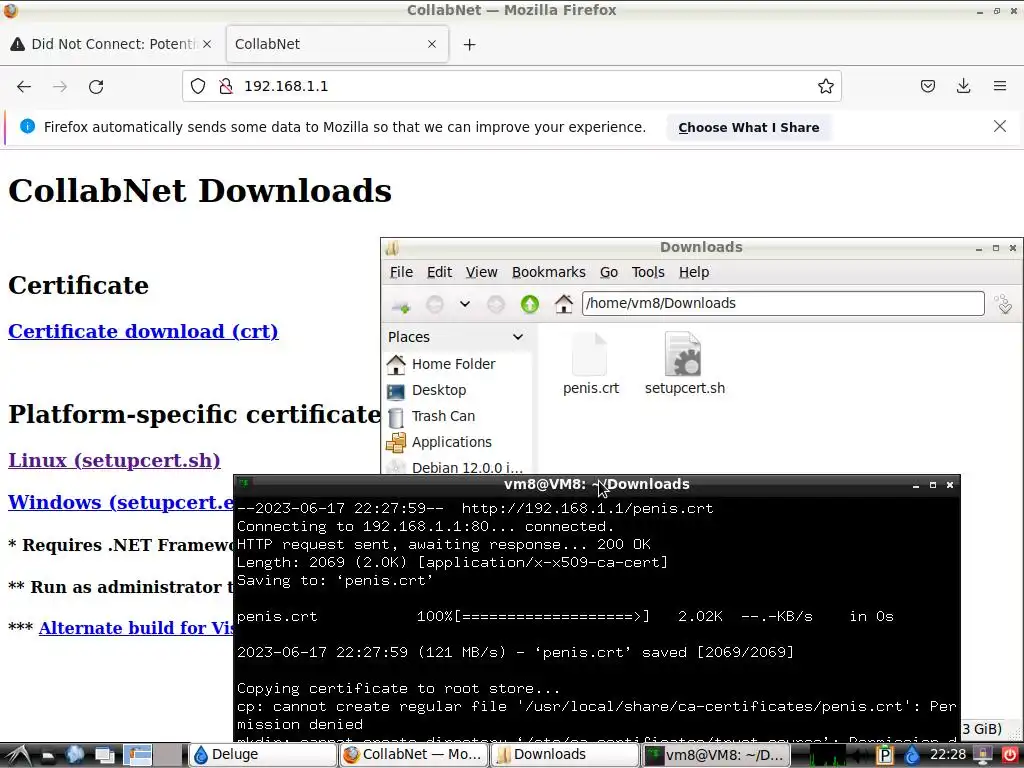Open the Save to Pocket icon

(x=927, y=86)
